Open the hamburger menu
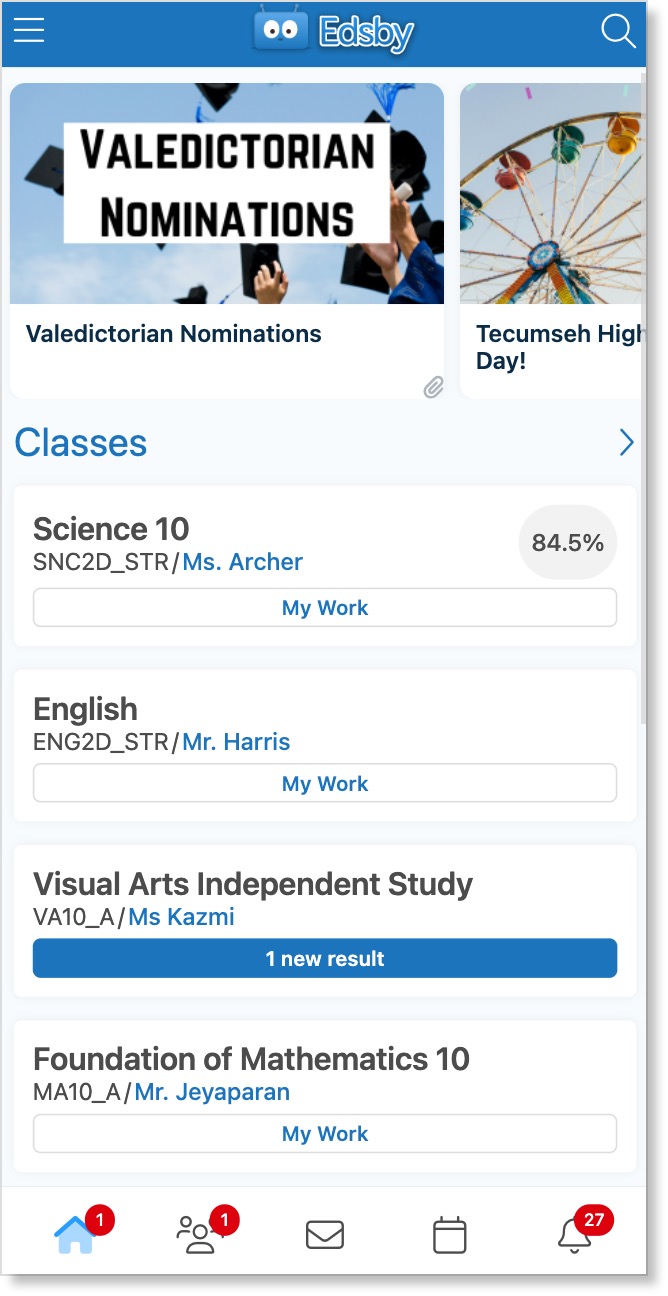The height and width of the screenshot is (1296, 668). pos(29,32)
